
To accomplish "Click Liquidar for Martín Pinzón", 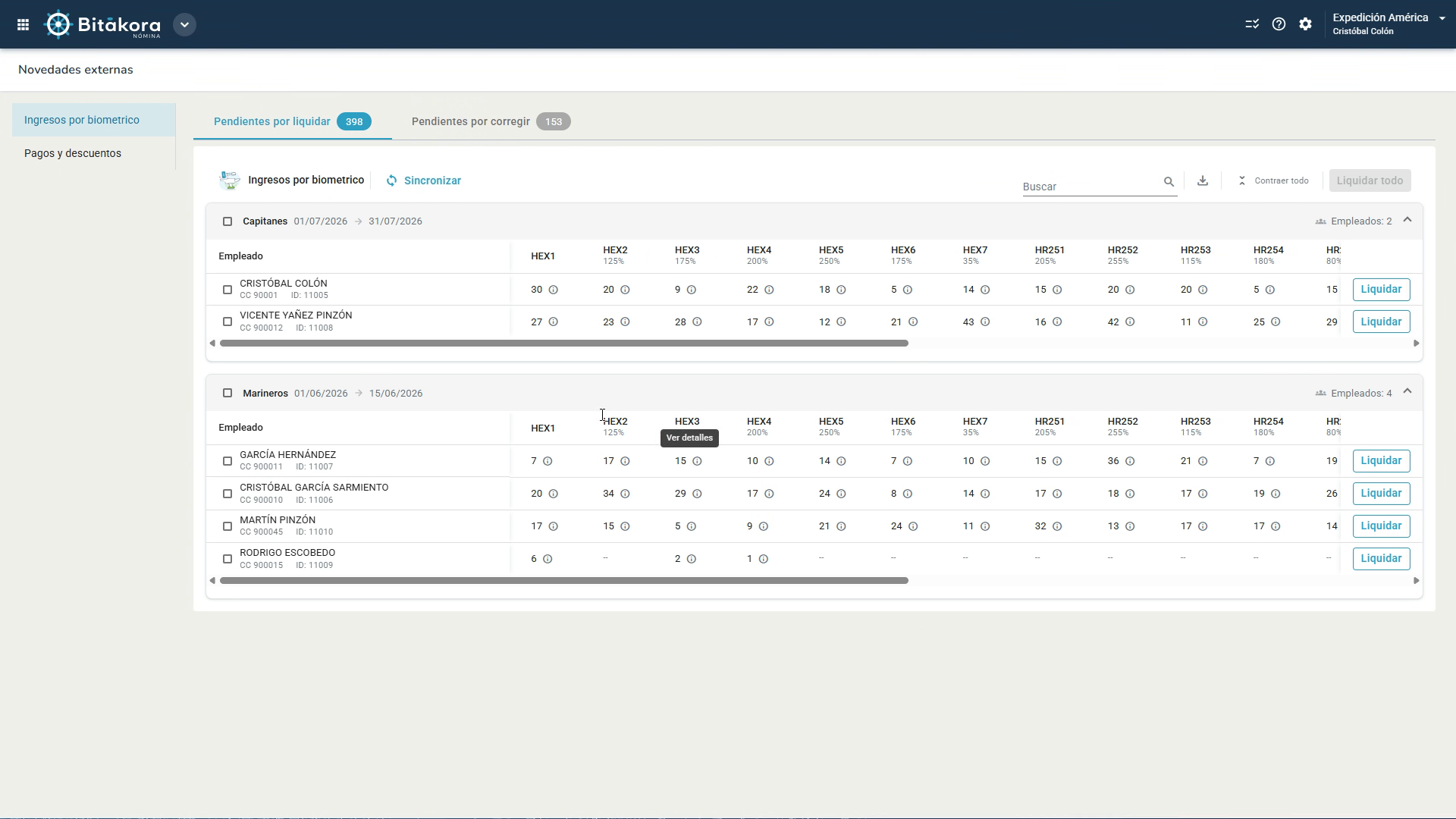I will [1381, 526].
